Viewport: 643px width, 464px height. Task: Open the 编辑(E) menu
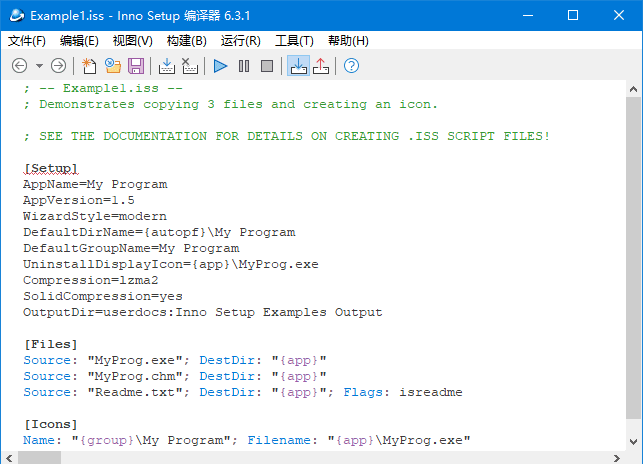point(79,41)
